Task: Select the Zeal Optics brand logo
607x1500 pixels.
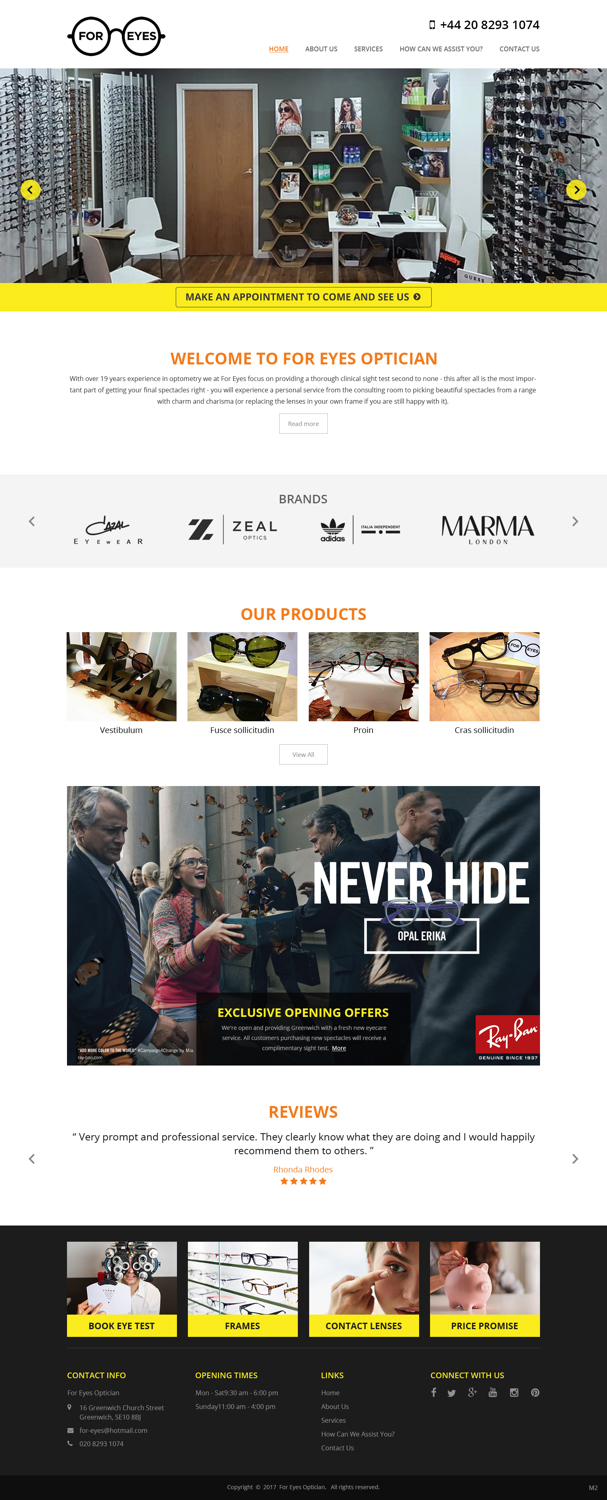Action: point(233,529)
